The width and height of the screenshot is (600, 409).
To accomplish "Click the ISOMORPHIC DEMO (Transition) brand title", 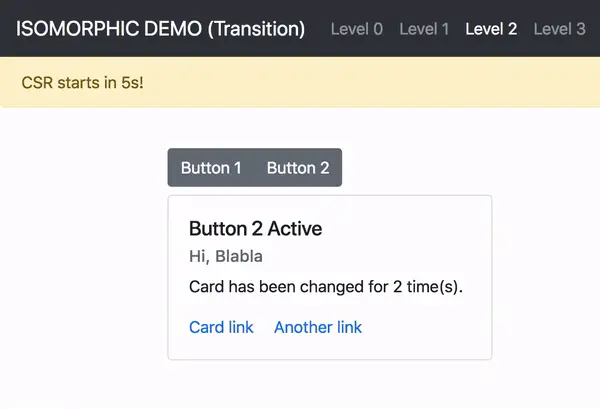I will point(160,29).
